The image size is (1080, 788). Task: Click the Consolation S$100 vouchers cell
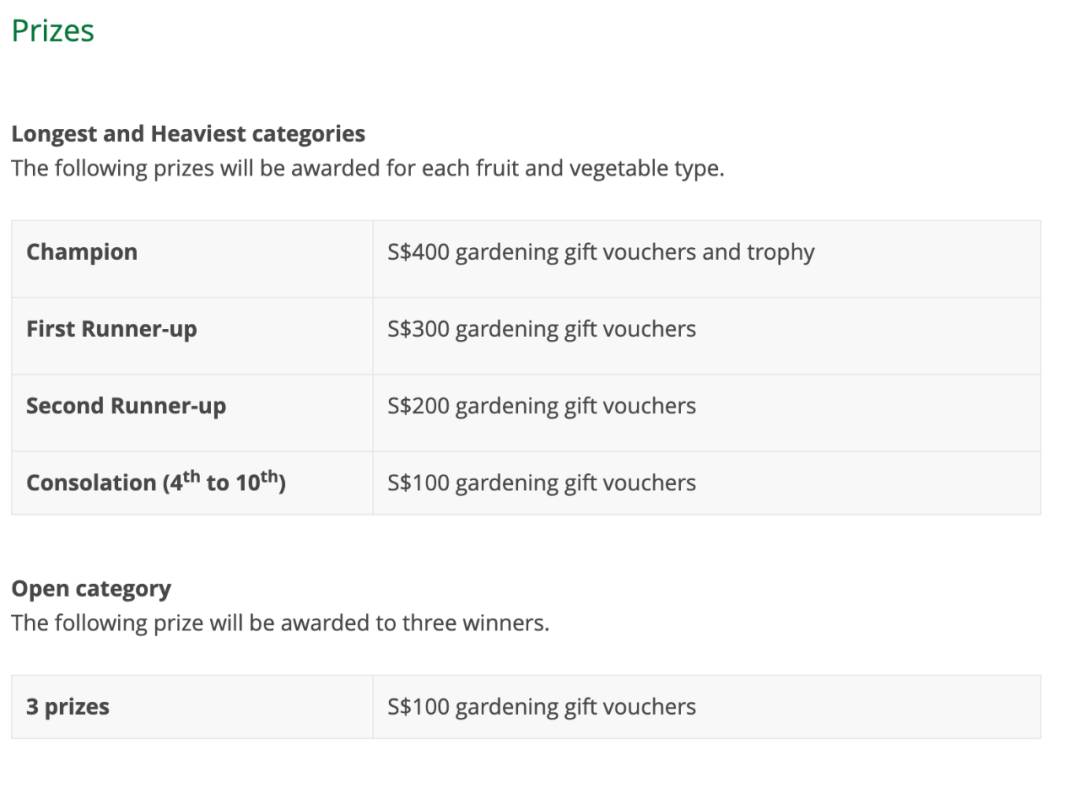(541, 483)
